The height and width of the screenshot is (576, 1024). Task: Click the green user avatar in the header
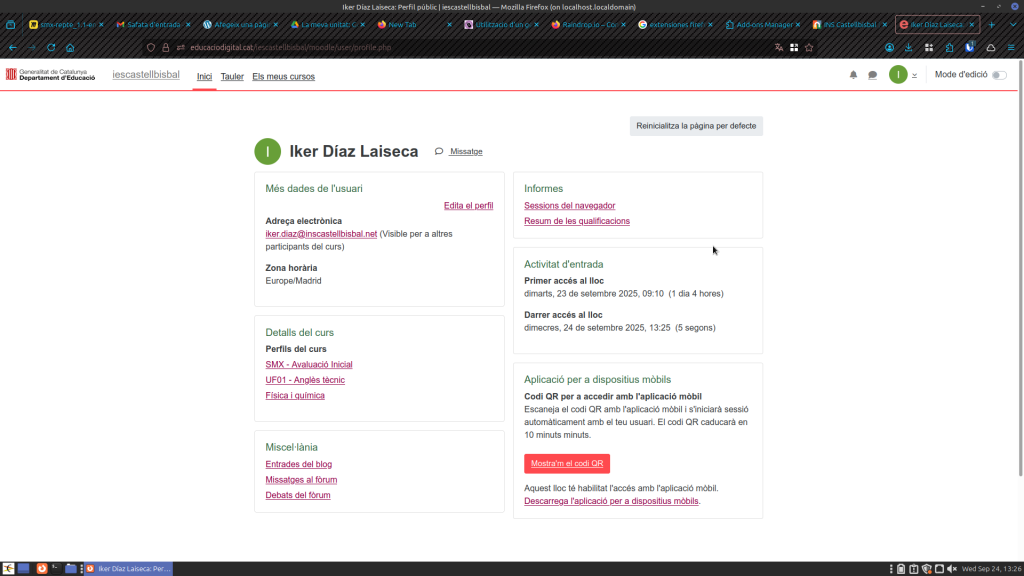click(x=898, y=75)
